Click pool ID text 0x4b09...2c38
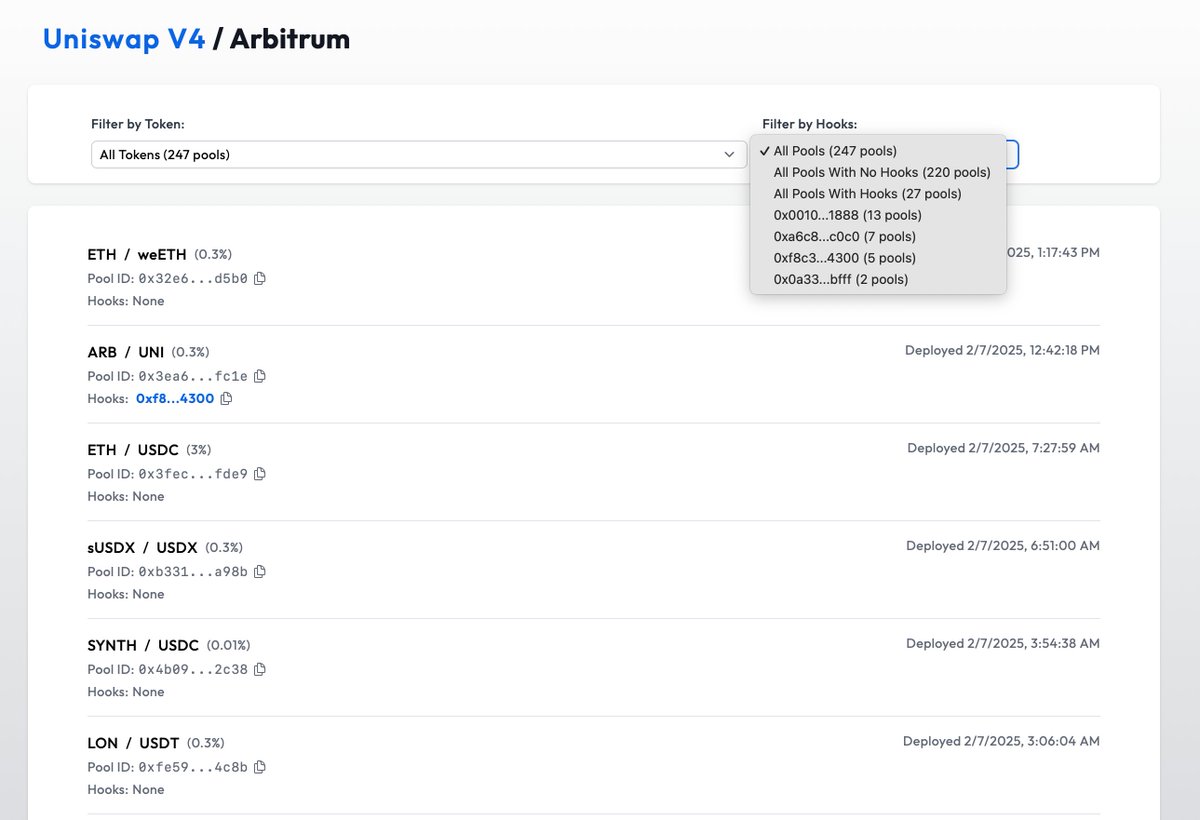 pyautogui.click(x=193, y=670)
